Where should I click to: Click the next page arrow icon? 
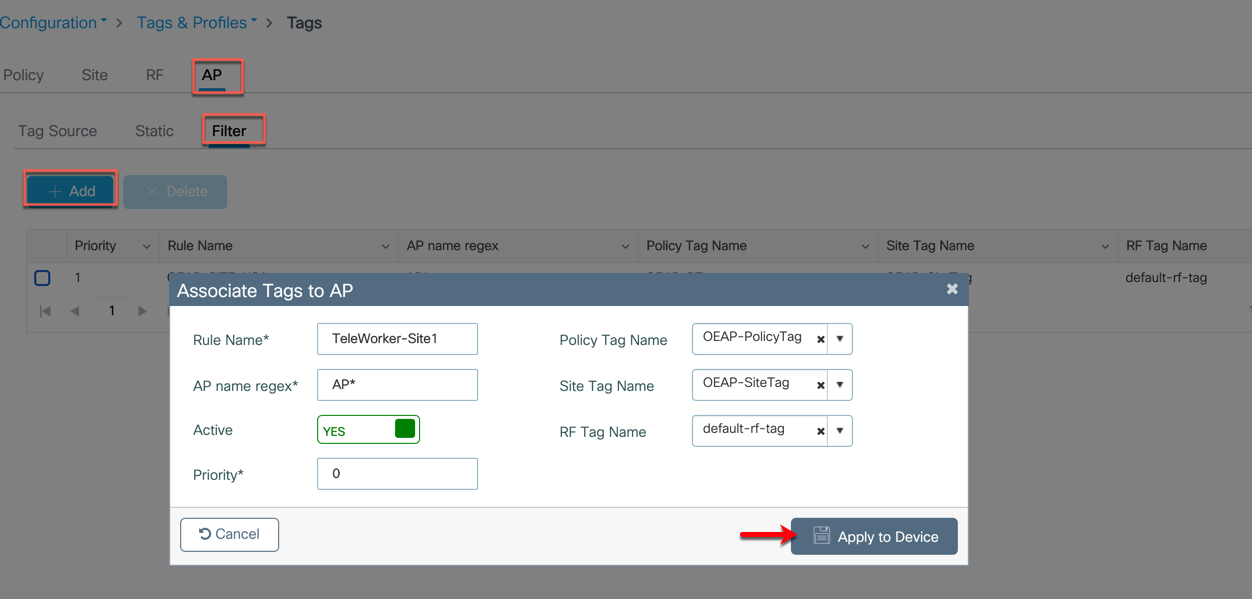pyautogui.click(x=143, y=310)
